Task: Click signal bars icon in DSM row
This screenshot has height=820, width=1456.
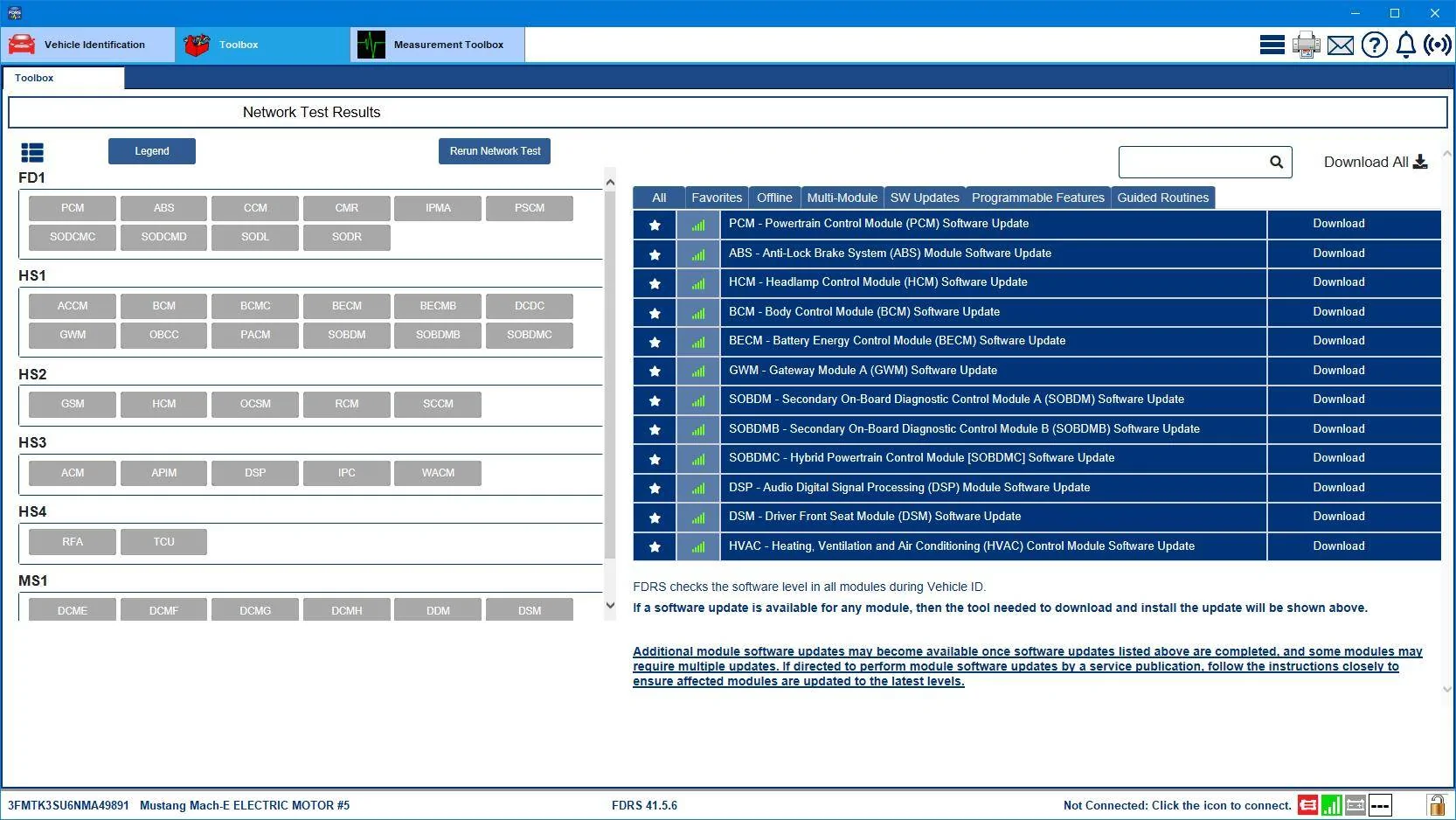Action: (698, 518)
